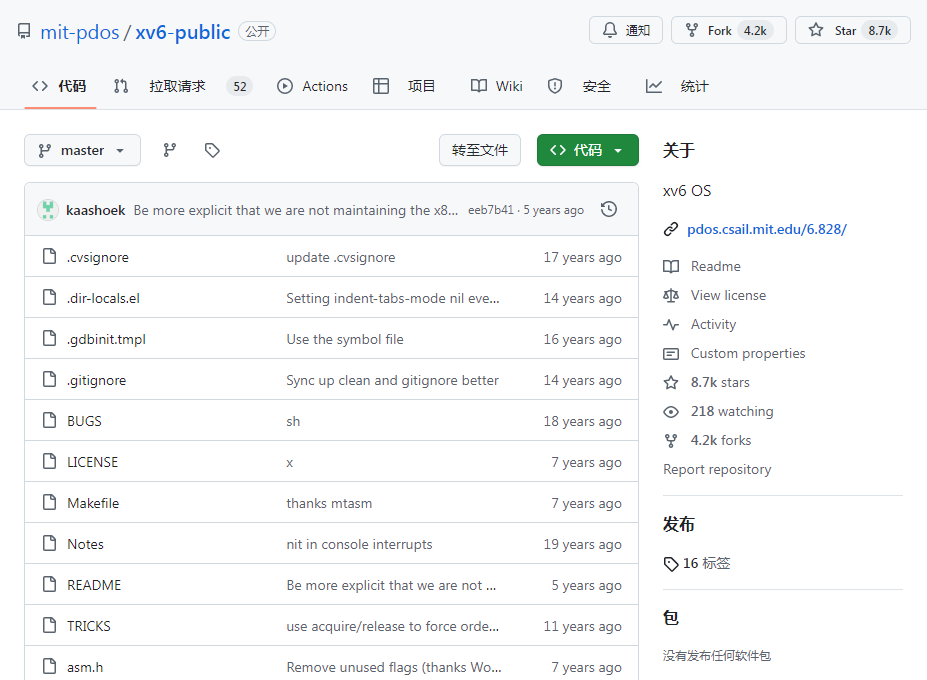The image size is (927, 680).
Task: Click the 转至文件 button
Action: tap(479, 150)
